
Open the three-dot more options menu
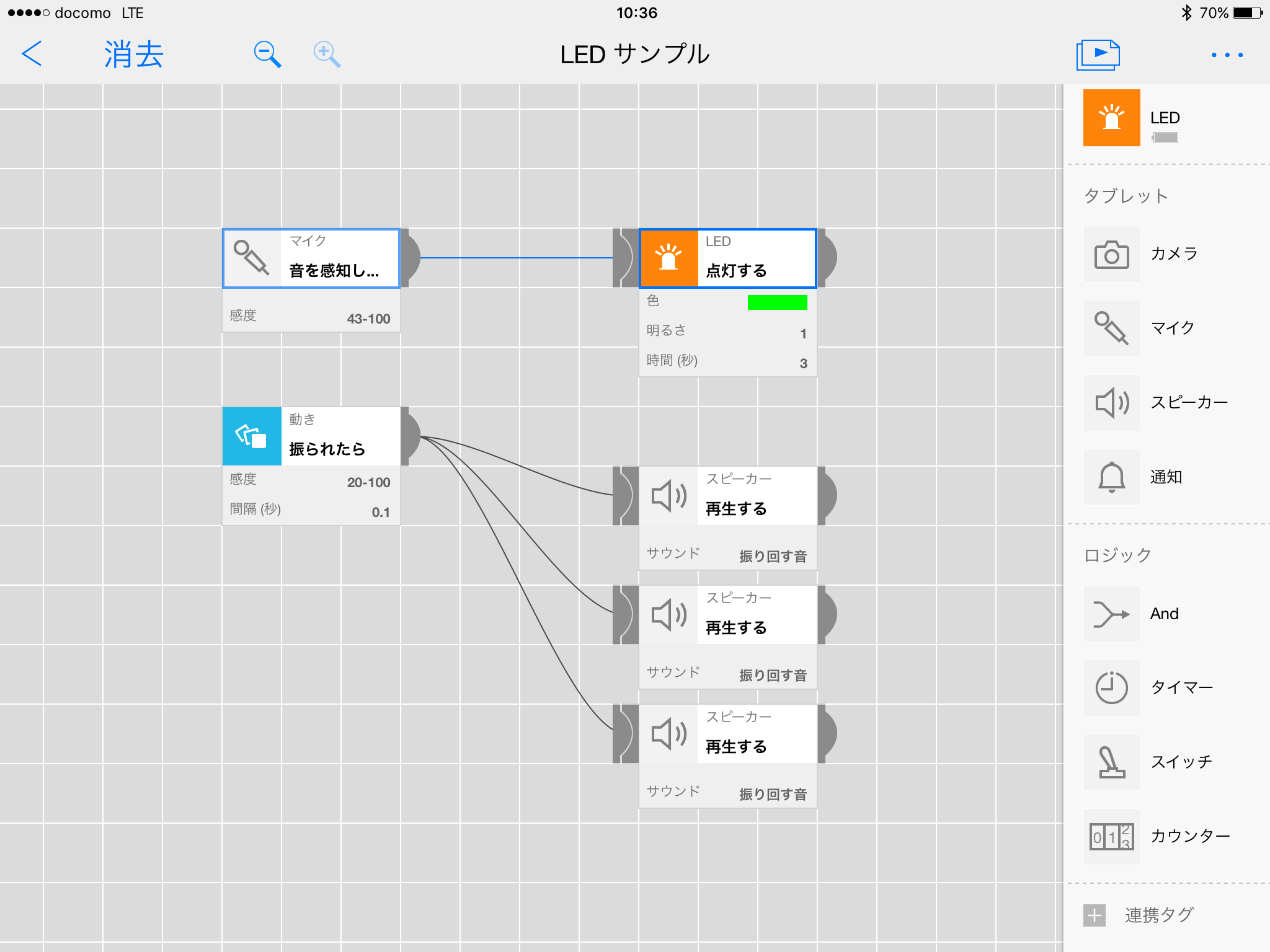click(1227, 55)
